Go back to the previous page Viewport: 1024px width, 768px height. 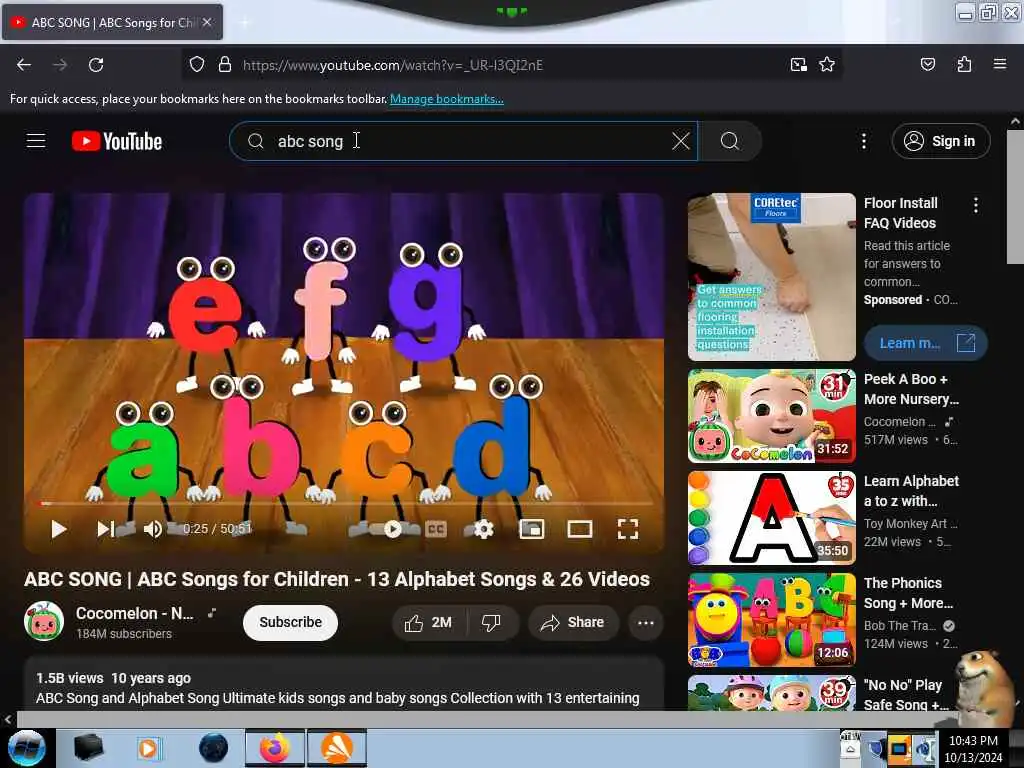24,65
